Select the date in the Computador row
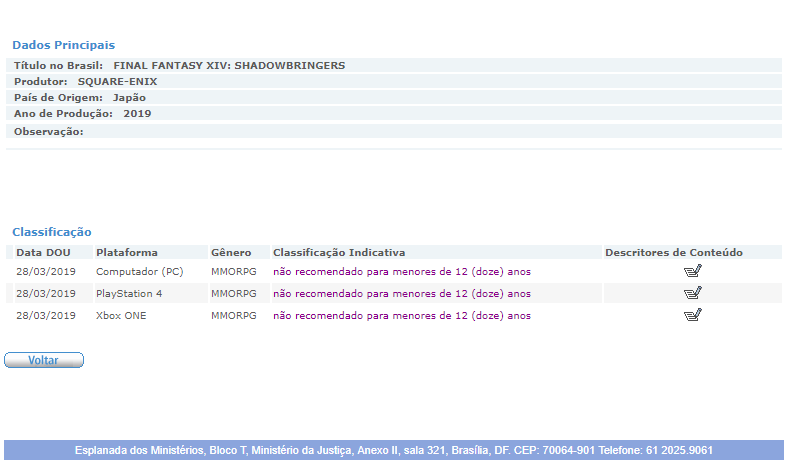792x466 pixels. coord(45,272)
